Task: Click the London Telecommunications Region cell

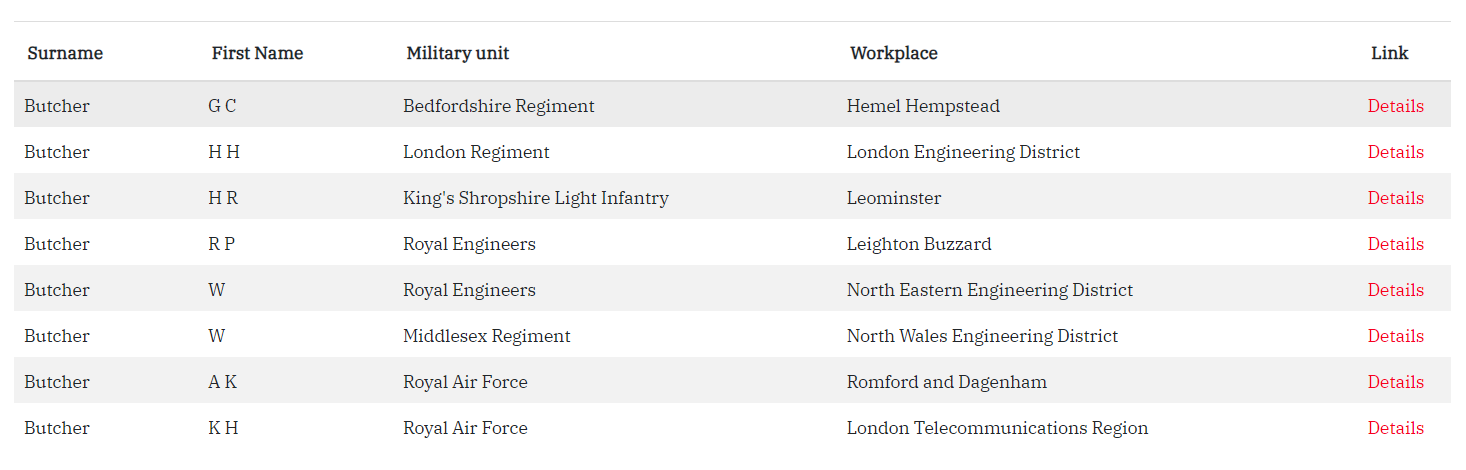Action: pyautogui.click(x=997, y=428)
